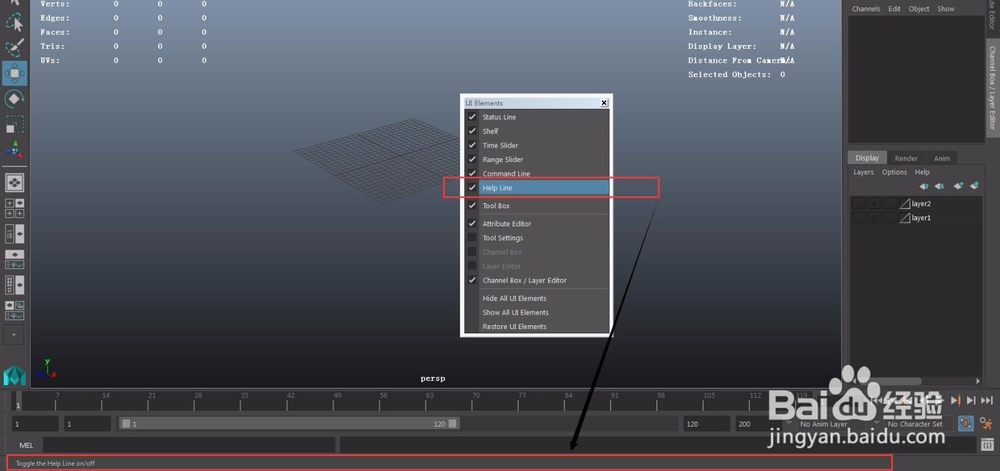
Task: Select the perspective and graph editor layout icon
Action: pyautogui.click(x=15, y=259)
